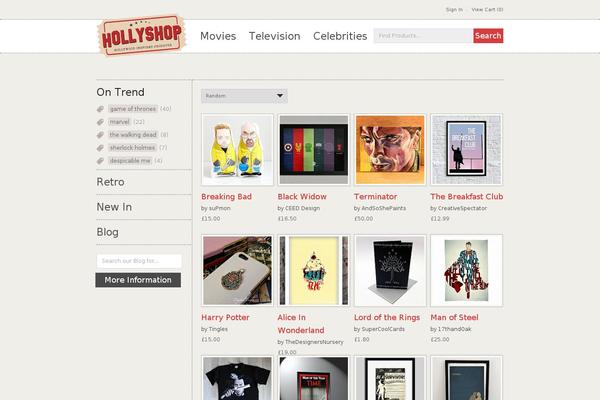Go to the Blog section
The height and width of the screenshot is (400, 600).
pyautogui.click(x=108, y=232)
